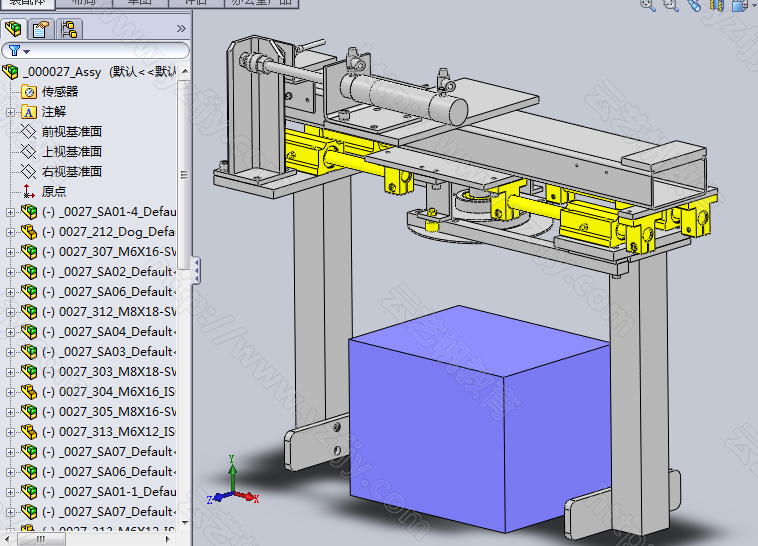The width and height of the screenshot is (758, 546).
Task: Collapse the feature tree panel handle
Action: coord(196,270)
